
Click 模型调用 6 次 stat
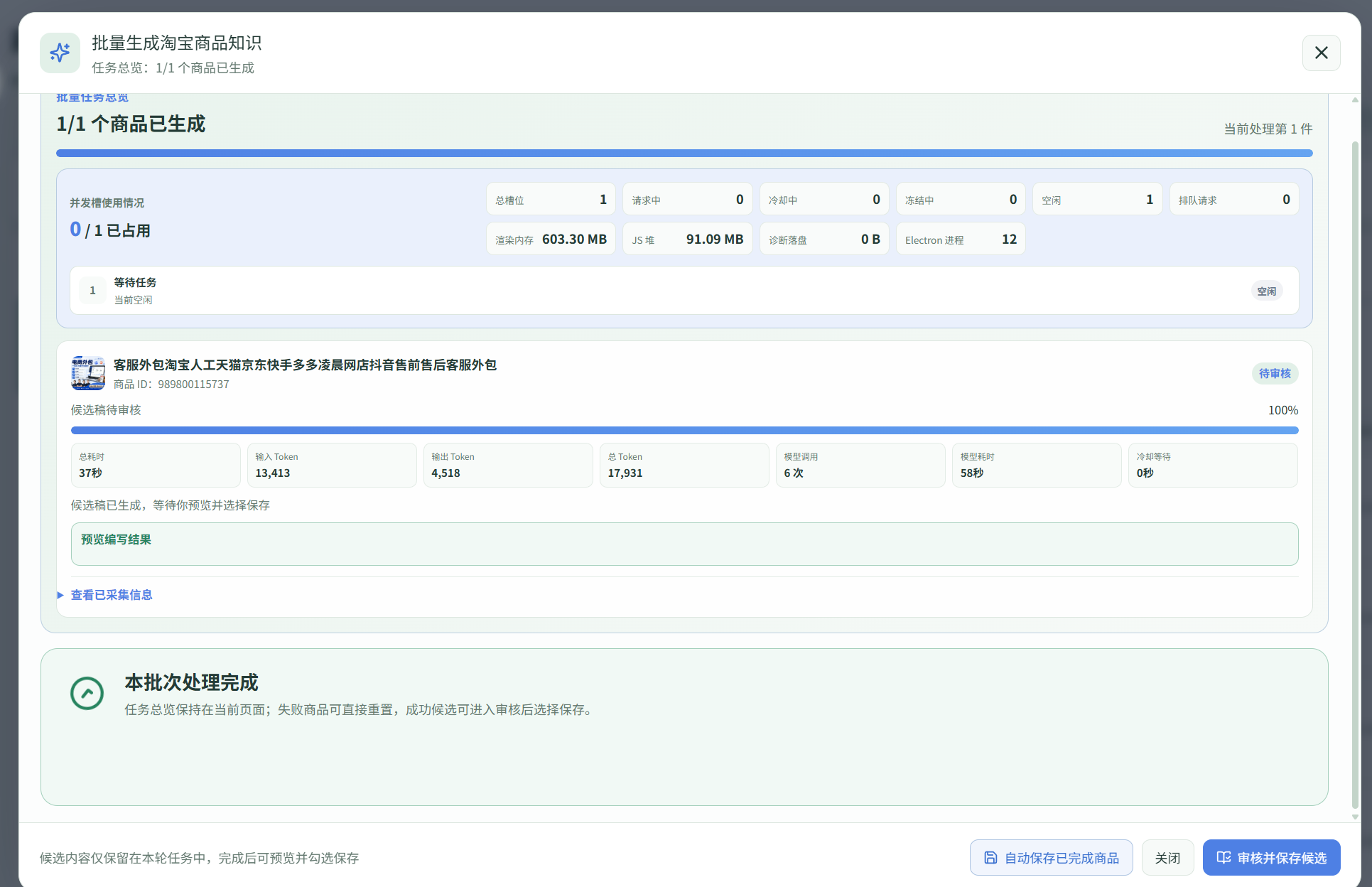(x=860, y=465)
